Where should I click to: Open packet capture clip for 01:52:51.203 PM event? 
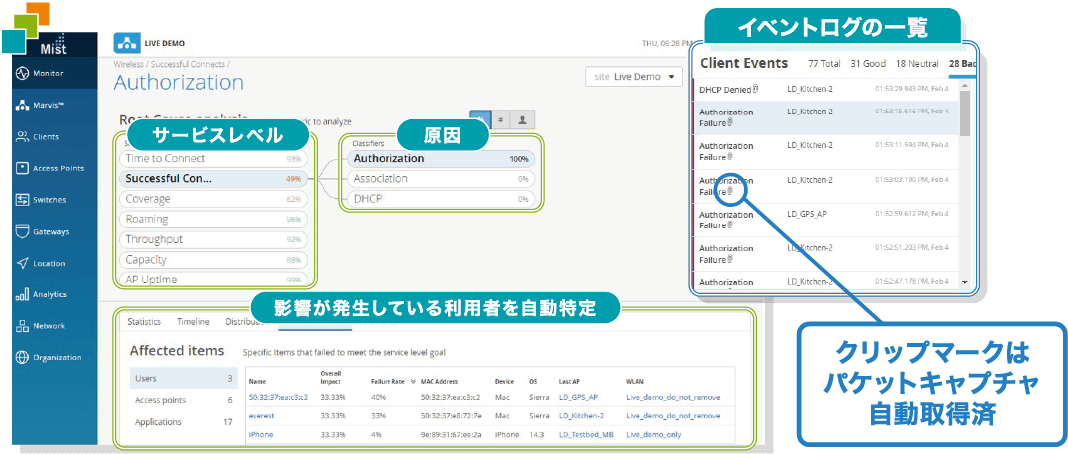pos(729,259)
